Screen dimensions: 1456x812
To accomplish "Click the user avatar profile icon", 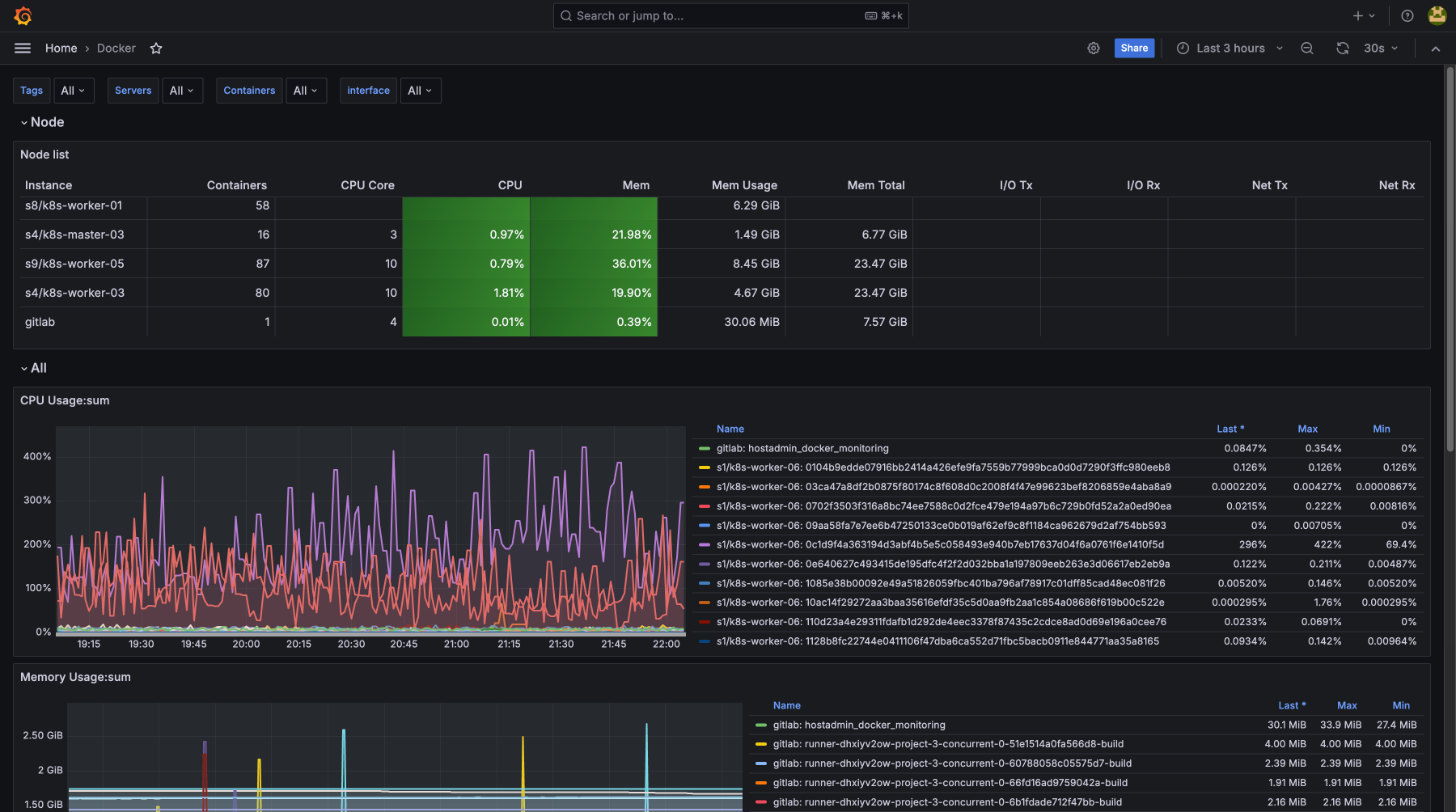I will [x=1437, y=16].
